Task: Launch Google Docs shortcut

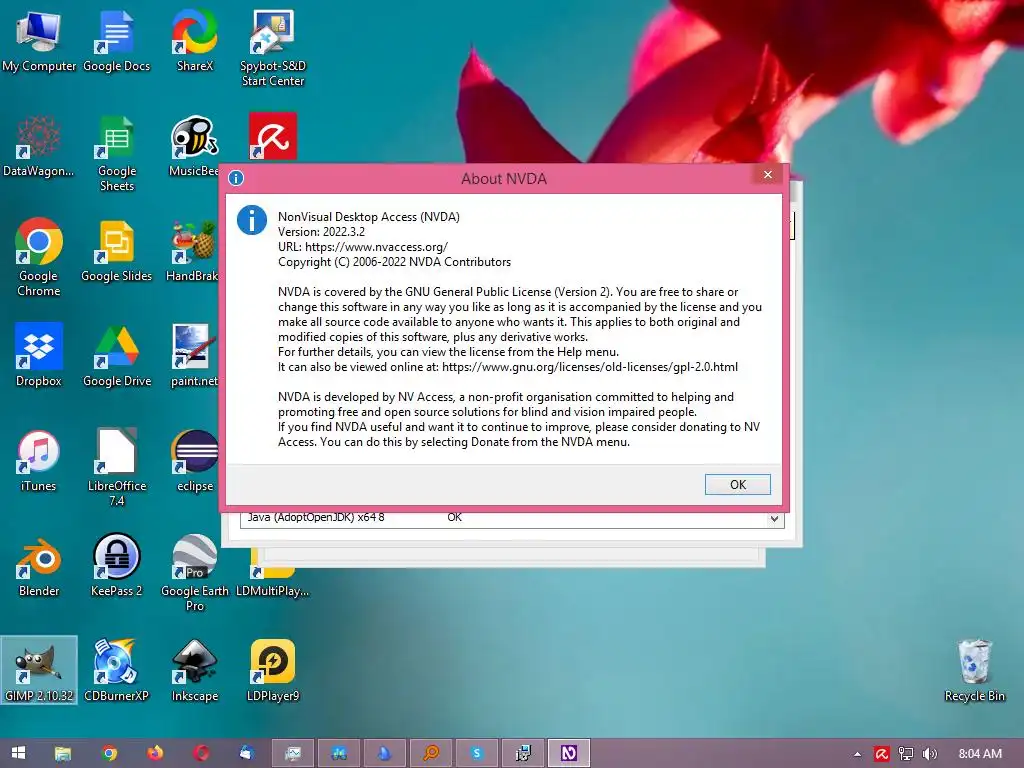Action: pyautogui.click(x=116, y=41)
